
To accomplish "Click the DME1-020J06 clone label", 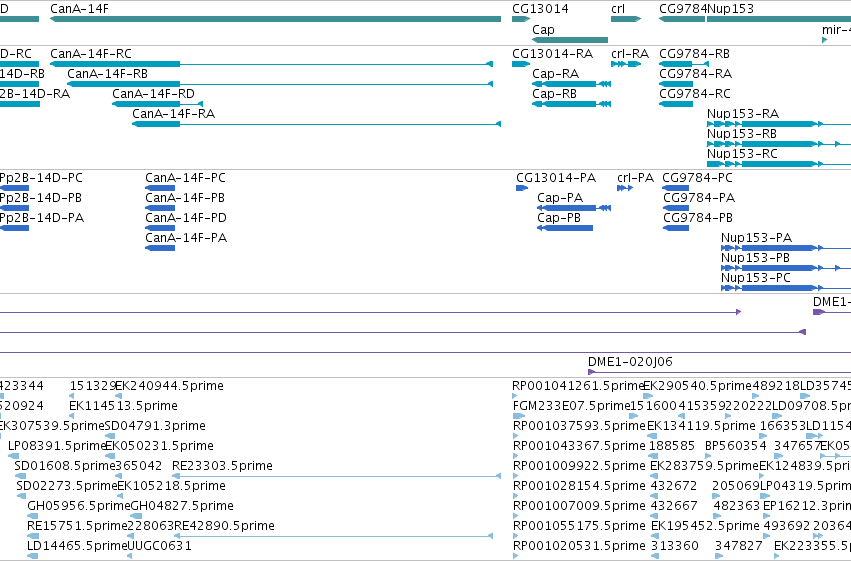I will 630,362.
